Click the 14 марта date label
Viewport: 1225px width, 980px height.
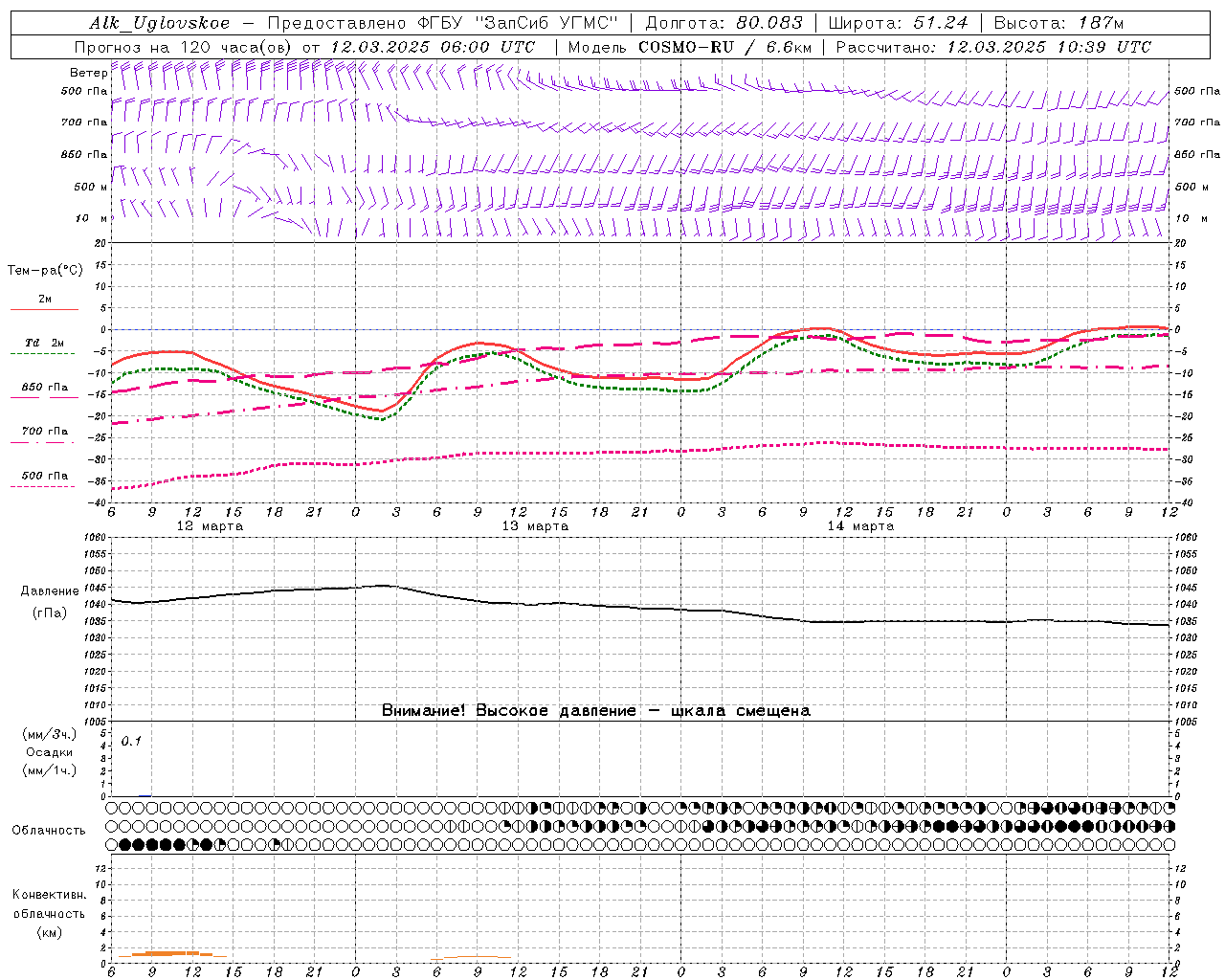click(860, 525)
